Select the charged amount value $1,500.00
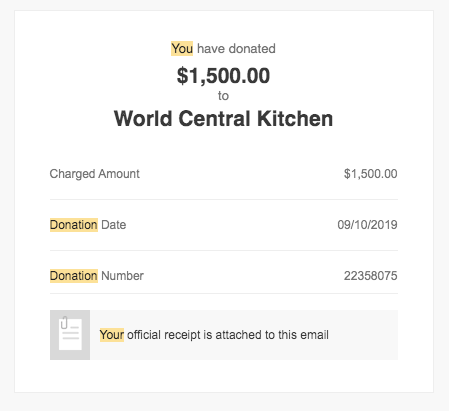Screen dimensions: 449x411 click(371, 174)
